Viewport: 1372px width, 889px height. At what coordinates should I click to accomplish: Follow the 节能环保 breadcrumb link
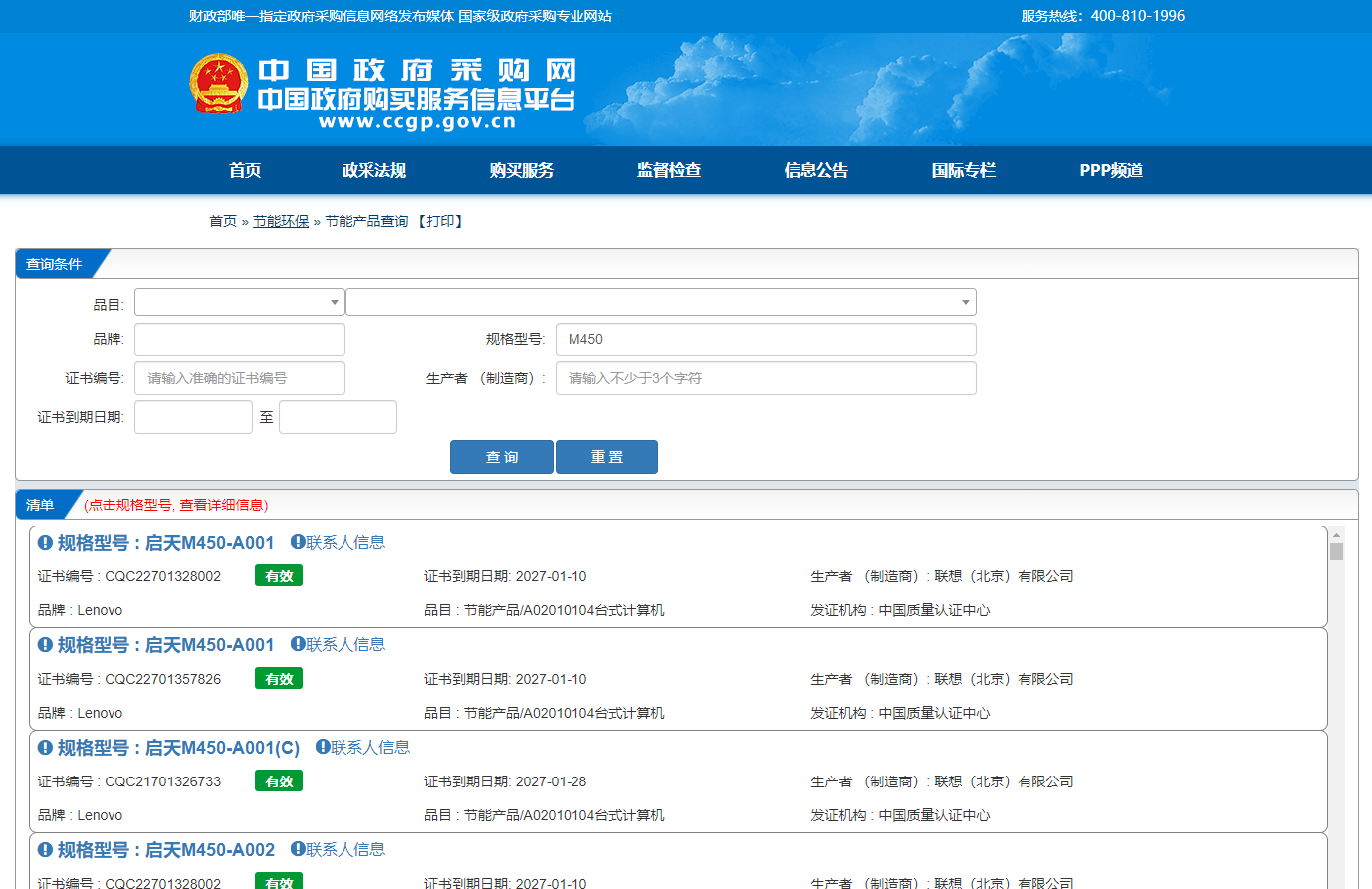pos(281,221)
